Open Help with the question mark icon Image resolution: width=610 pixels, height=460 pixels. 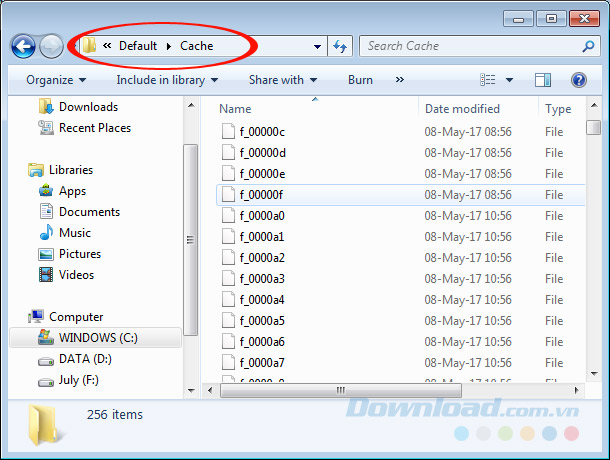(578, 80)
